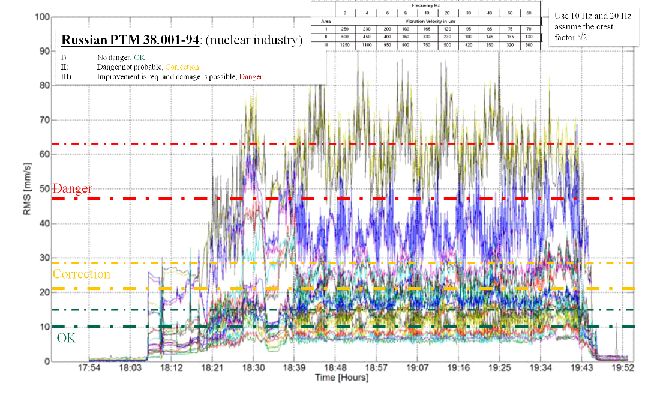654x405 pixels.
Task: Click the thick red dash-dot Danger line
Action: click(x=400, y=199)
